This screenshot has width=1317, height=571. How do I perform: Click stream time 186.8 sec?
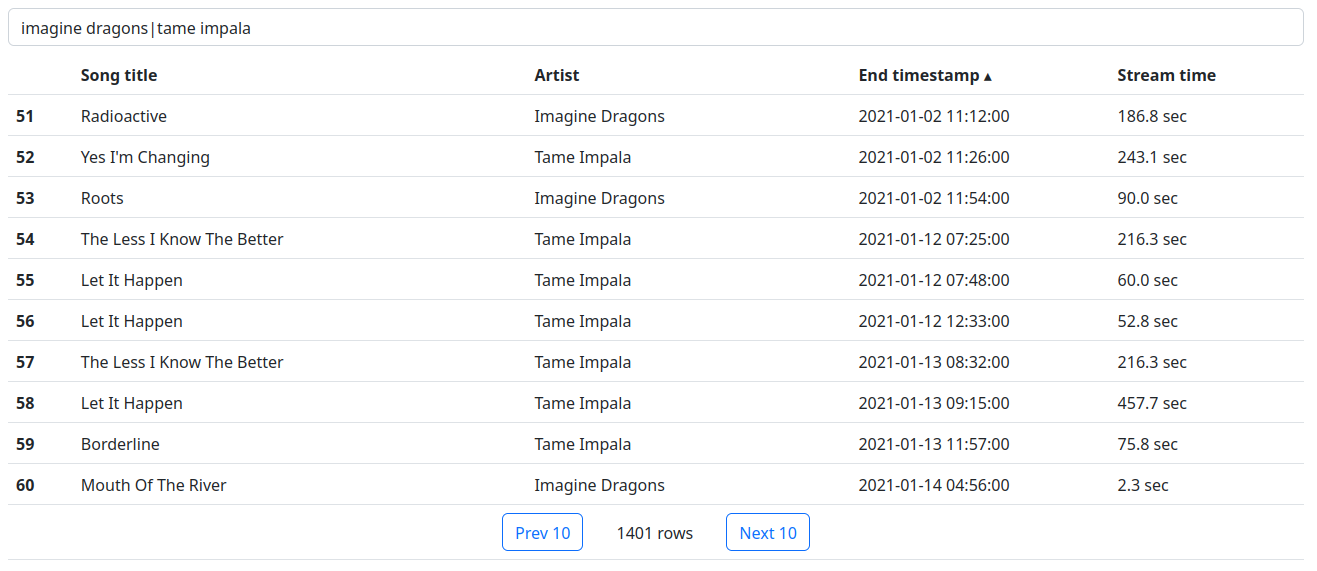point(1152,116)
